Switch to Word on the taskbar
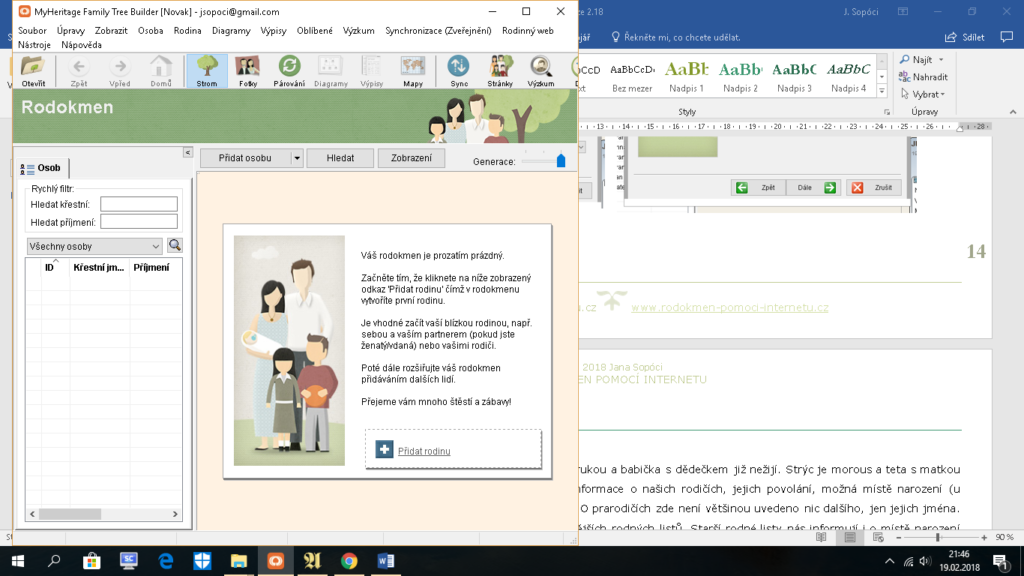 [386, 561]
